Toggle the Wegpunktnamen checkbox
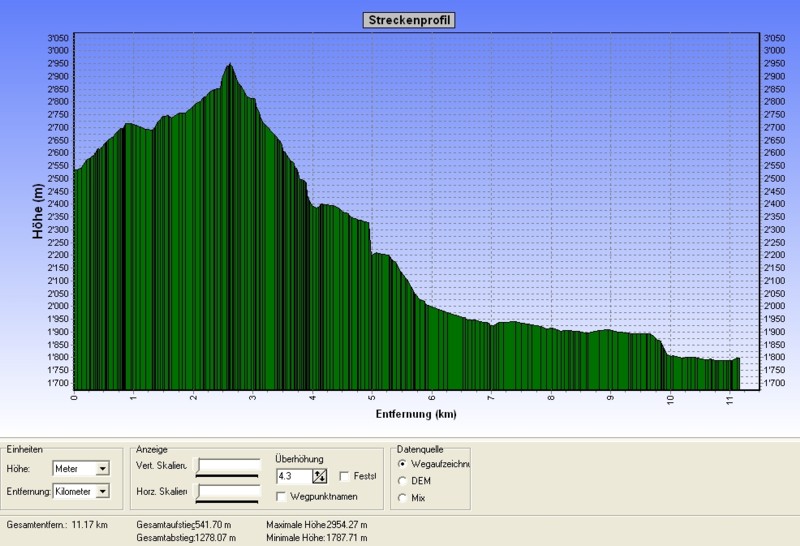The height and width of the screenshot is (546, 800). coord(282,496)
